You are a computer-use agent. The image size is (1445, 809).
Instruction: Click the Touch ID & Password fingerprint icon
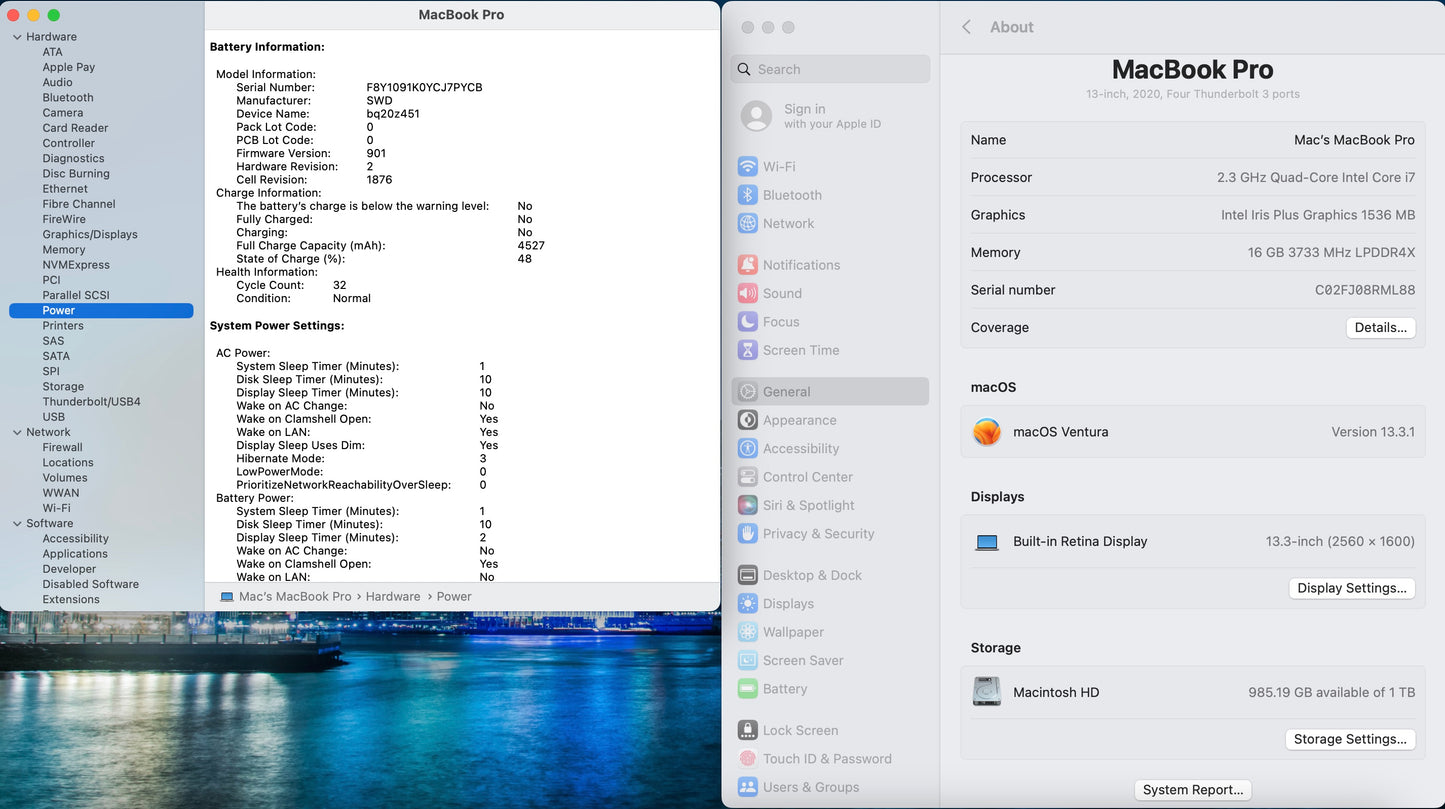pos(747,759)
